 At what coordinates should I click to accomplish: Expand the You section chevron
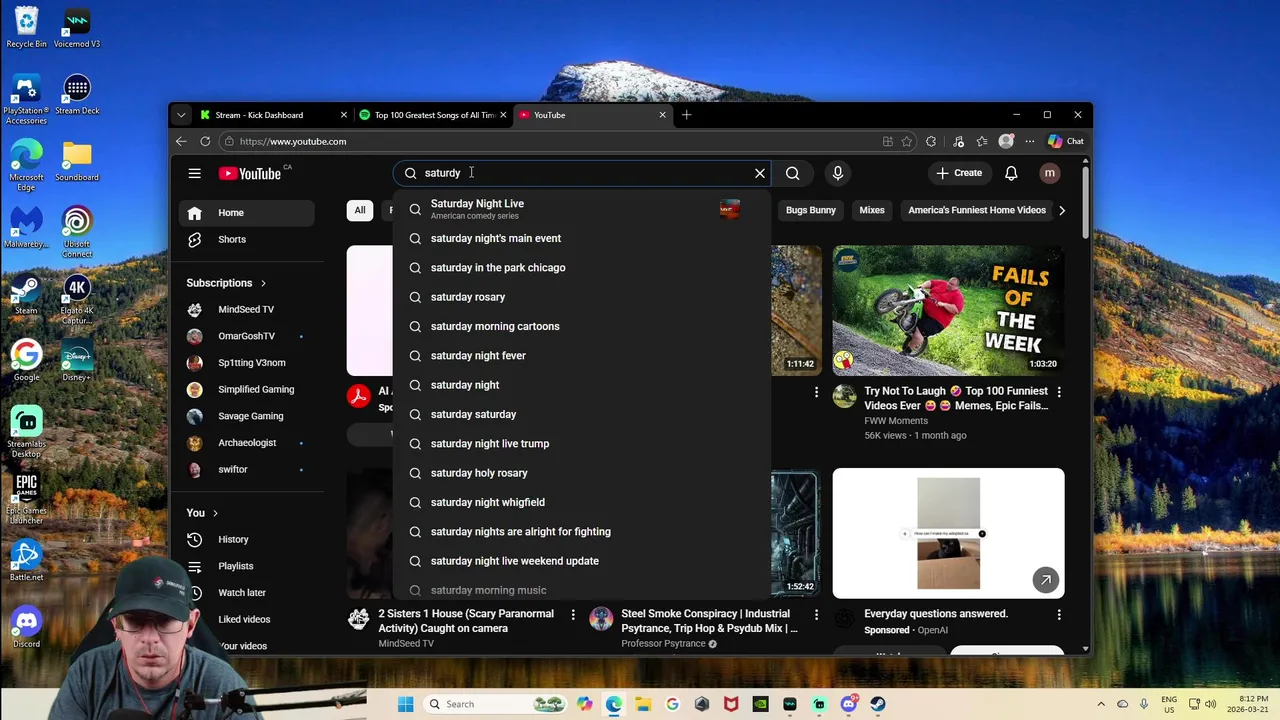point(214,513)
